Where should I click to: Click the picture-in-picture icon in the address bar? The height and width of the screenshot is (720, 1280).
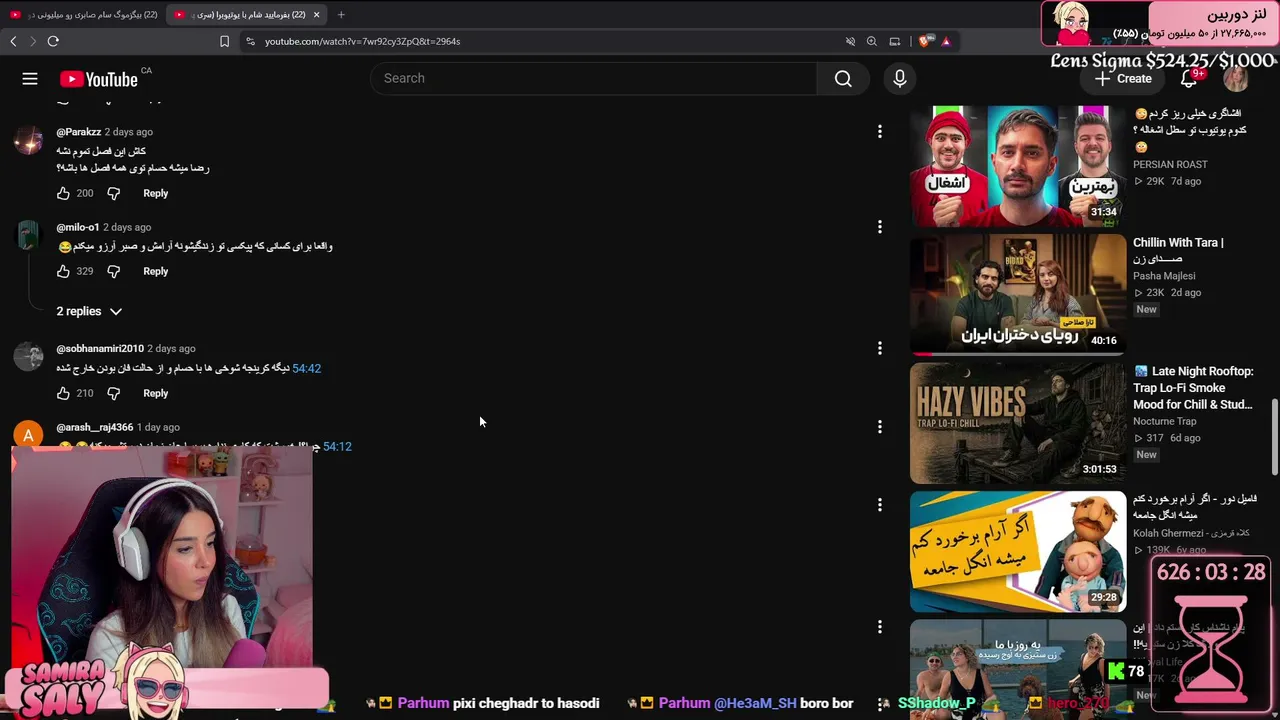(895, 41)
